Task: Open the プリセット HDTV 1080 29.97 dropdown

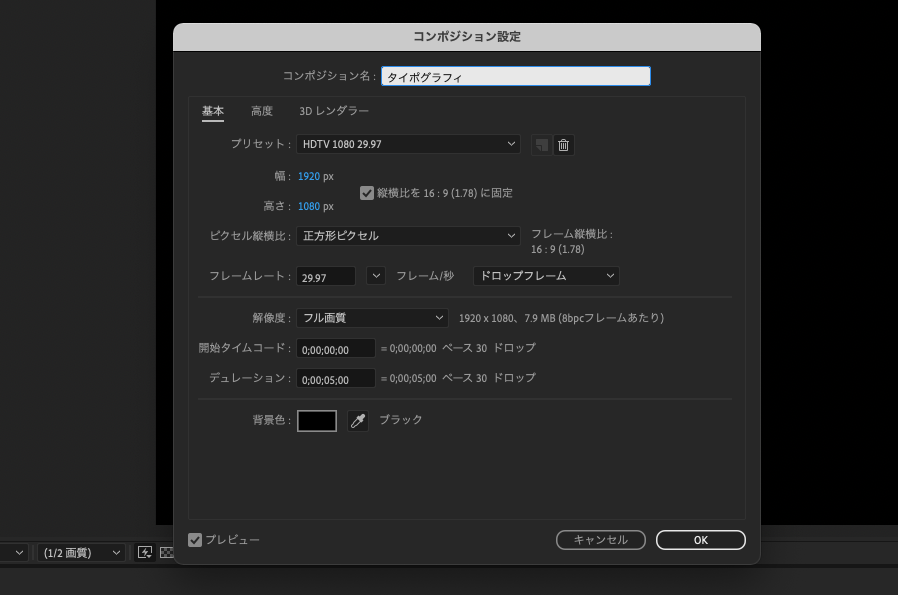Action: pyautogui.click(x=408, y=144)
